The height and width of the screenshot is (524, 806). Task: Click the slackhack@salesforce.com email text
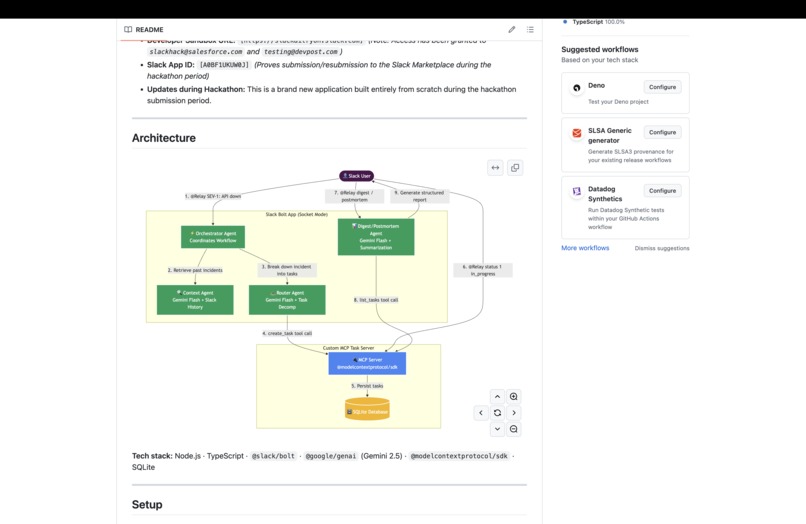coord(196,52)
